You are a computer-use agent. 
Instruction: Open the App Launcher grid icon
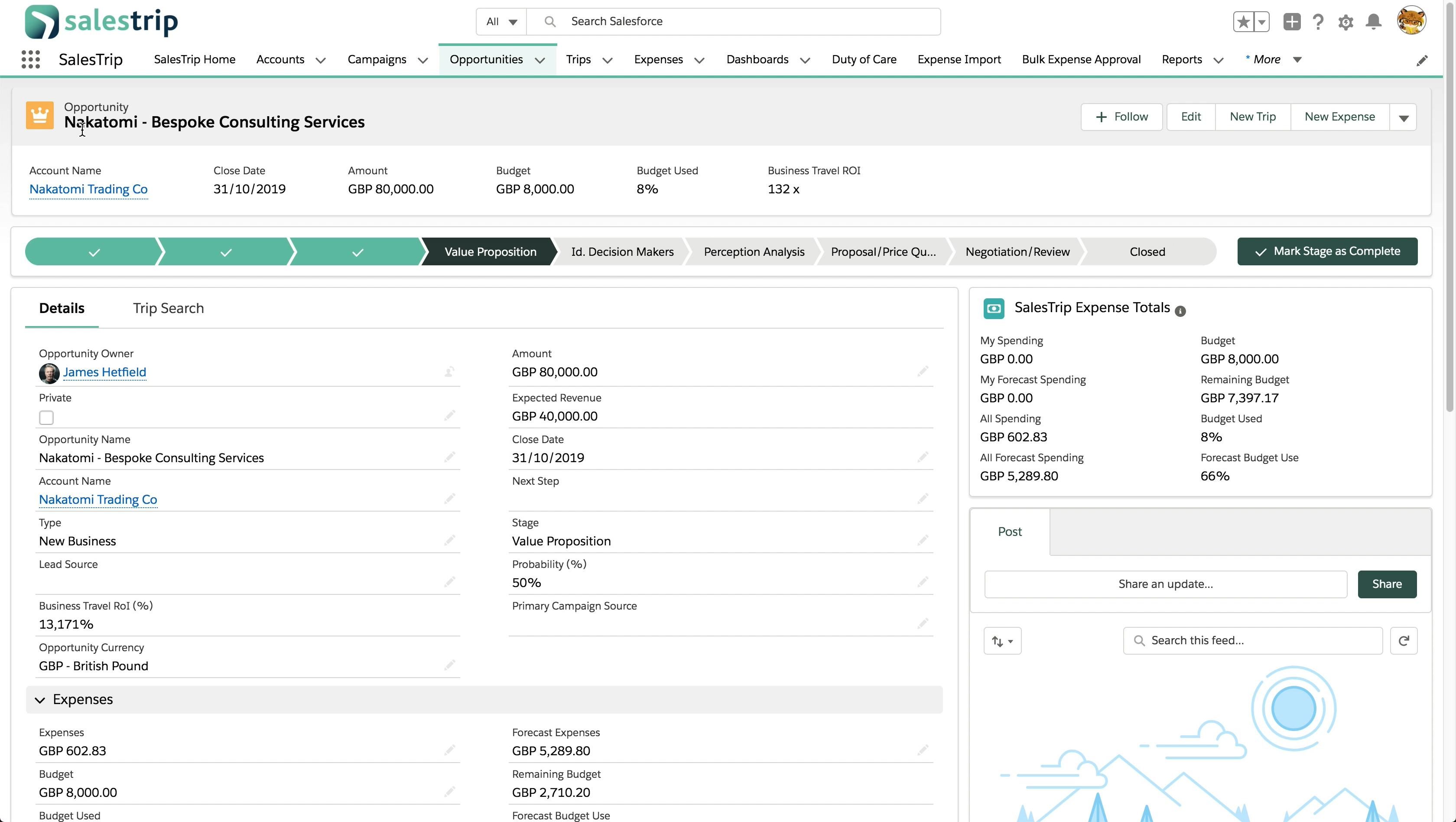tap(30, 59)
